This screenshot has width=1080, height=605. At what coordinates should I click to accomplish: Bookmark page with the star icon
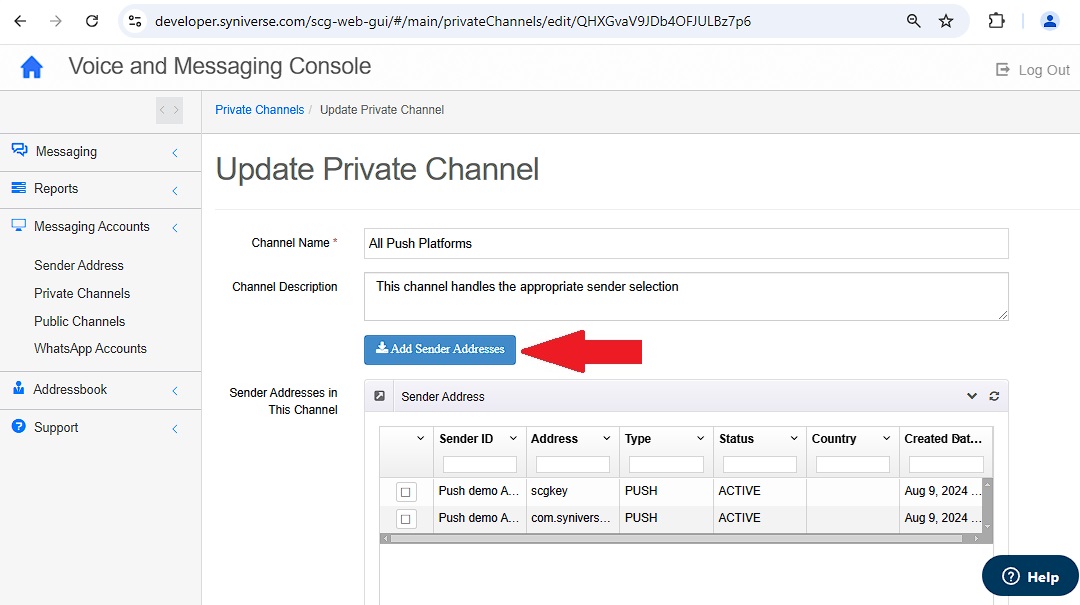click(946, 21)
